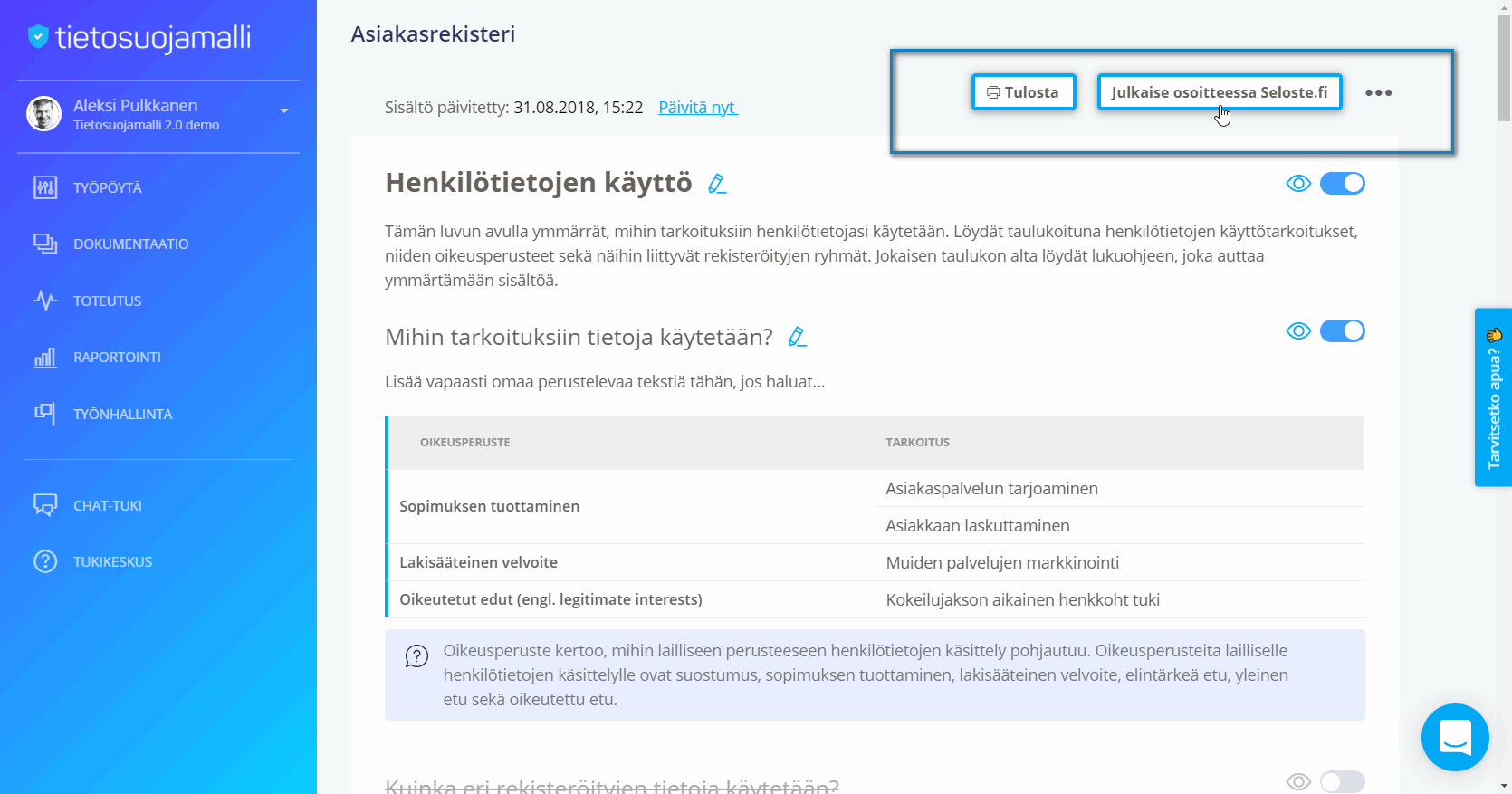Click eye icon for Mihin tarkoituksiin section
Image resolution: width=1512 pixels, height=794 pixels.
(x=1298, y=331)
